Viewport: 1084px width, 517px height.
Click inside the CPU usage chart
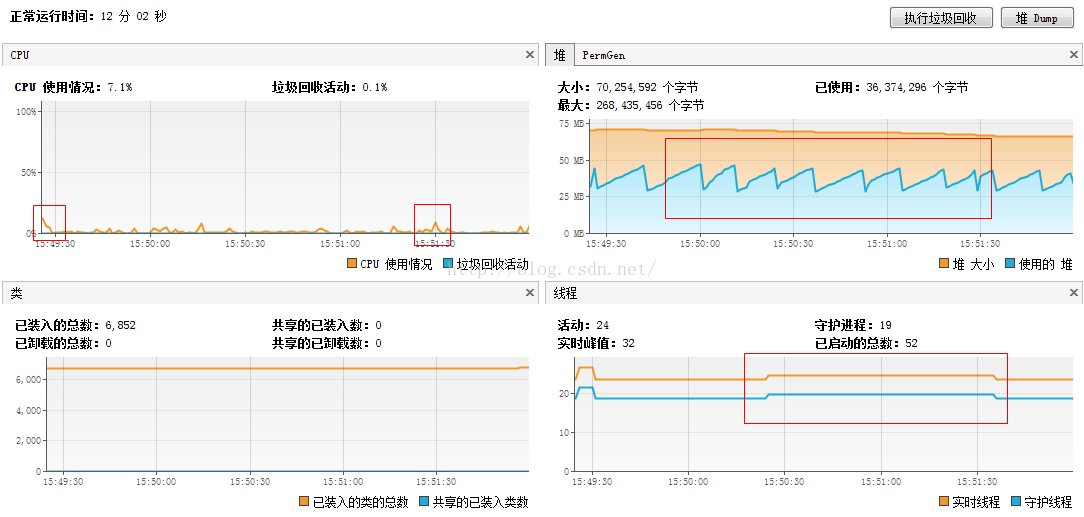pyautogui.click(x=280, y=170)
